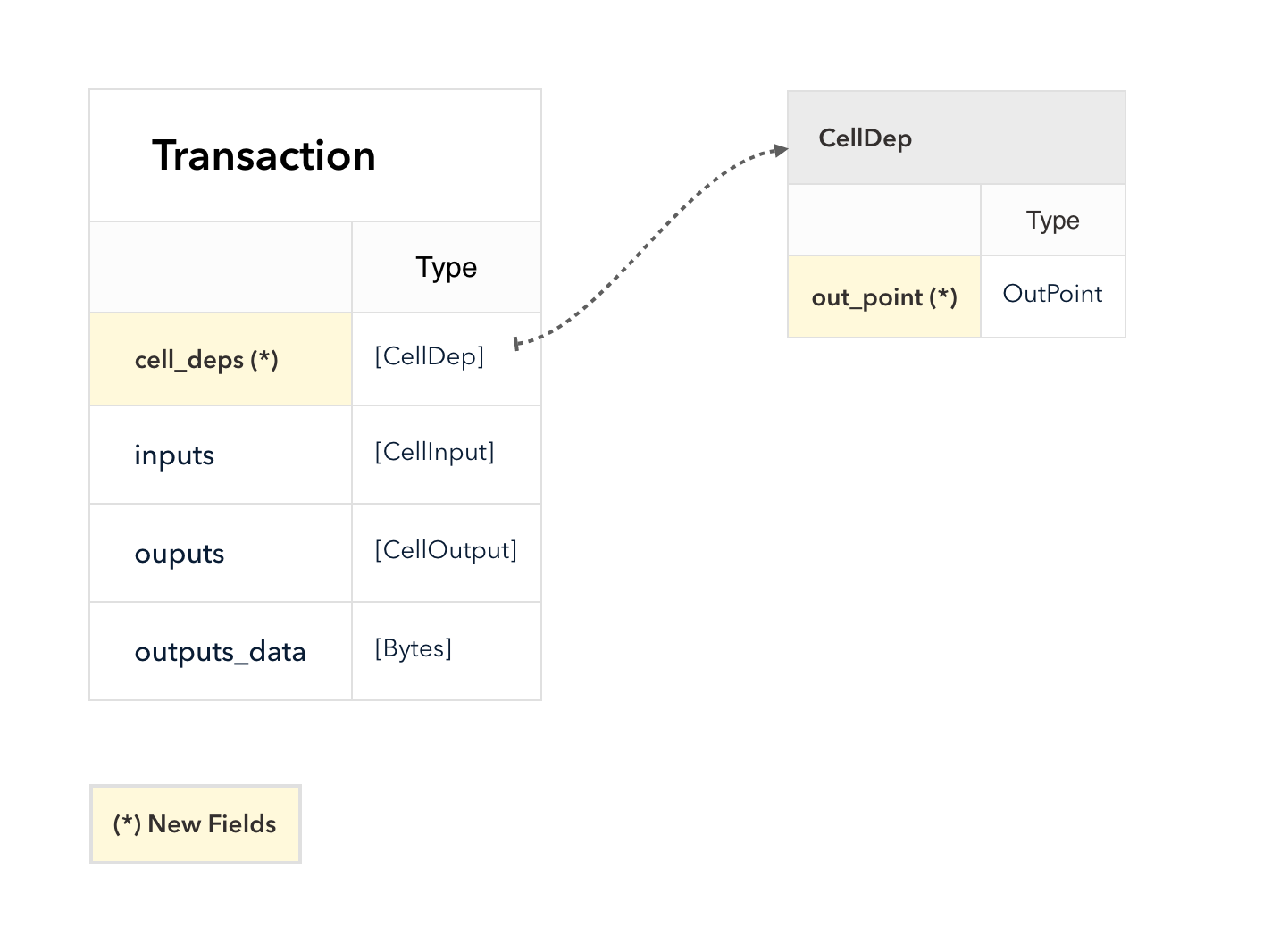Click the [CellOutput] type cell
This screenshot has width=1263, height=952.
(x=447, y=553)
